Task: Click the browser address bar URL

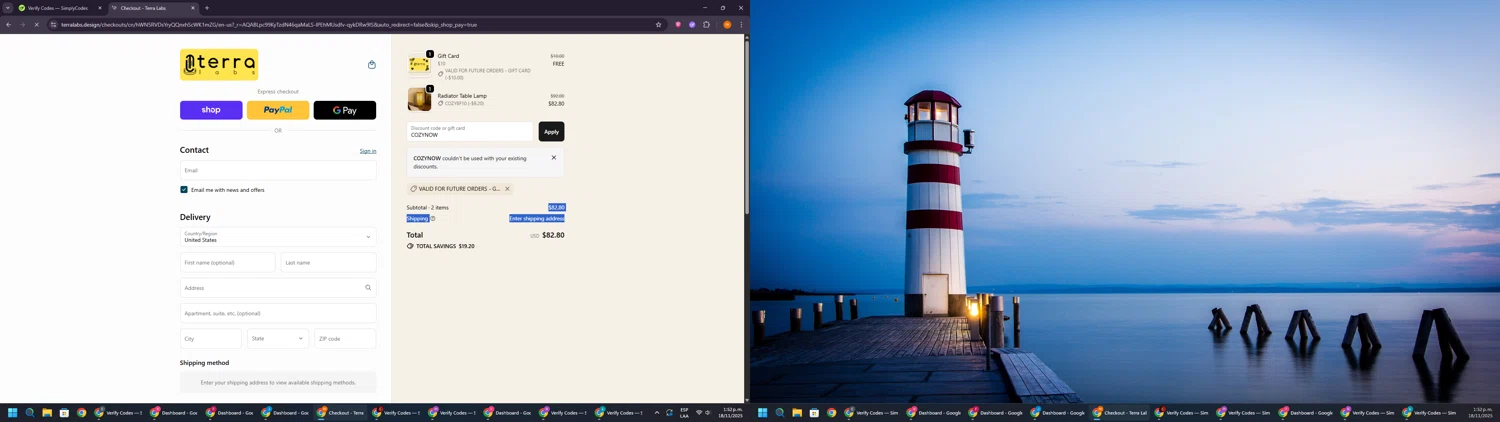Action: pos(269,24)
